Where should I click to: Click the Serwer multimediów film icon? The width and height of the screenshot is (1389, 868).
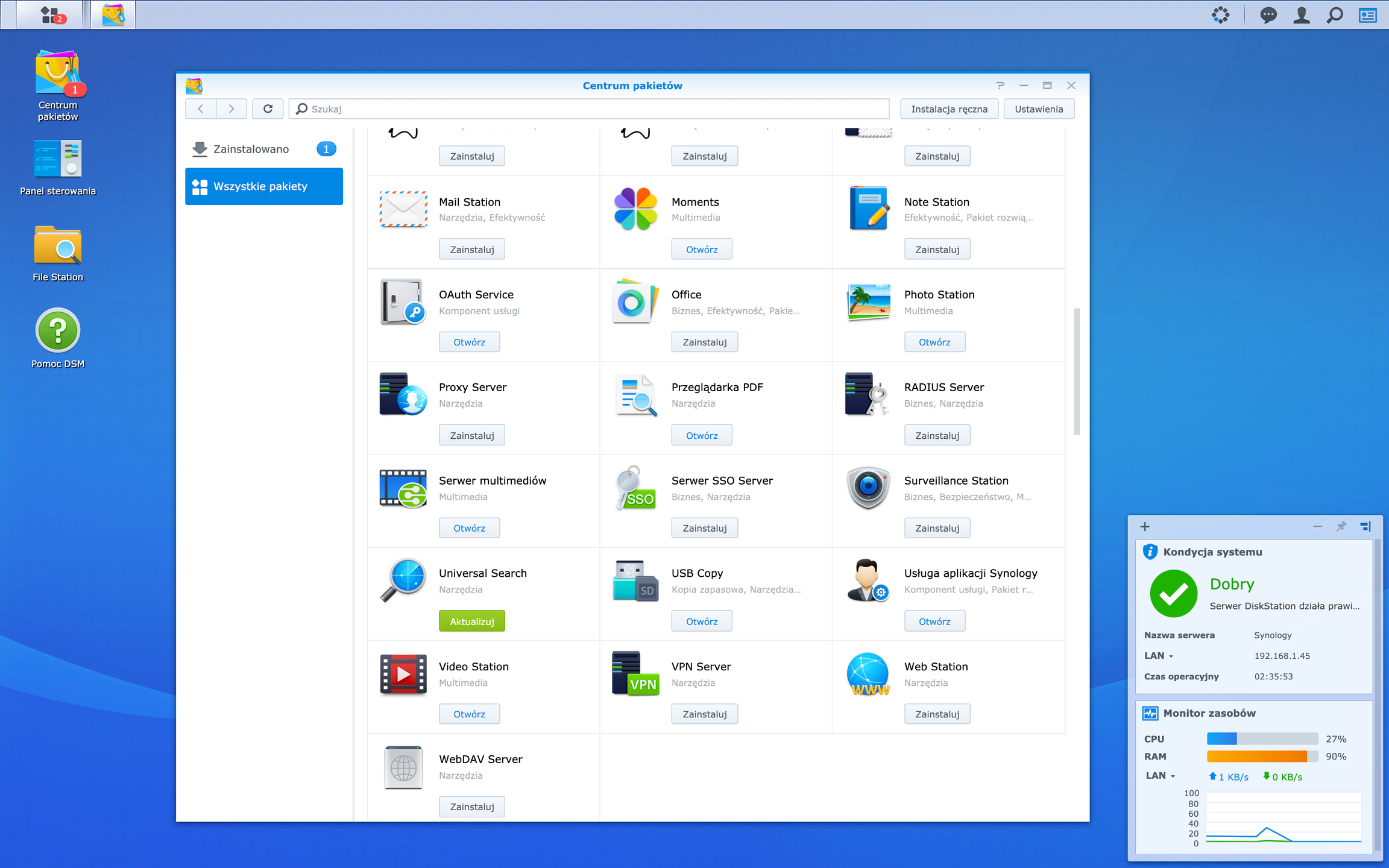pyautogui.click(x=403, y=488)
